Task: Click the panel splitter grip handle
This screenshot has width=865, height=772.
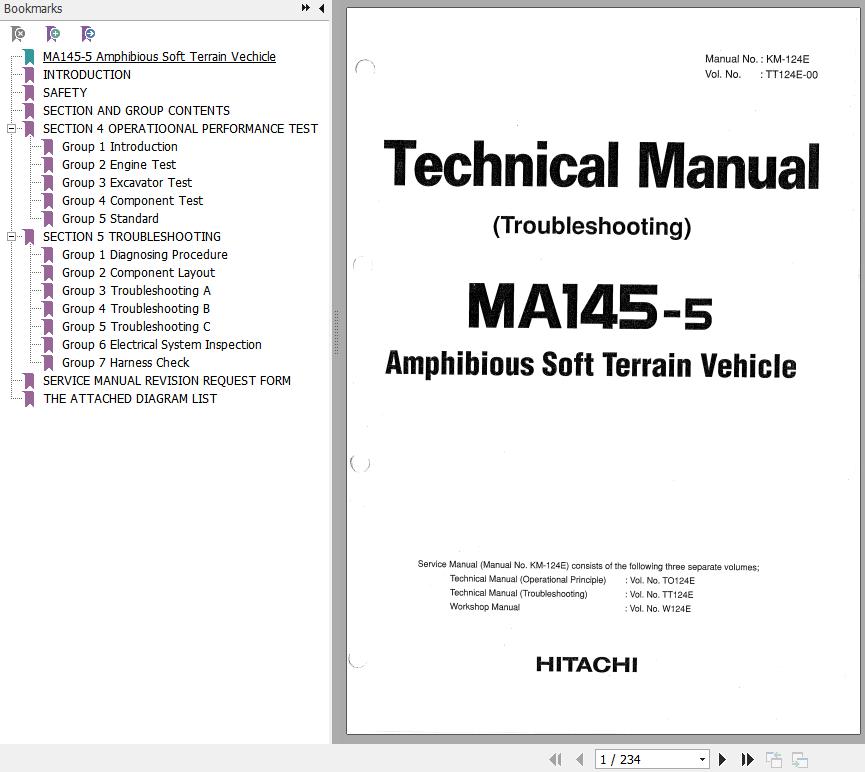Action: click(x=335, y=333)
